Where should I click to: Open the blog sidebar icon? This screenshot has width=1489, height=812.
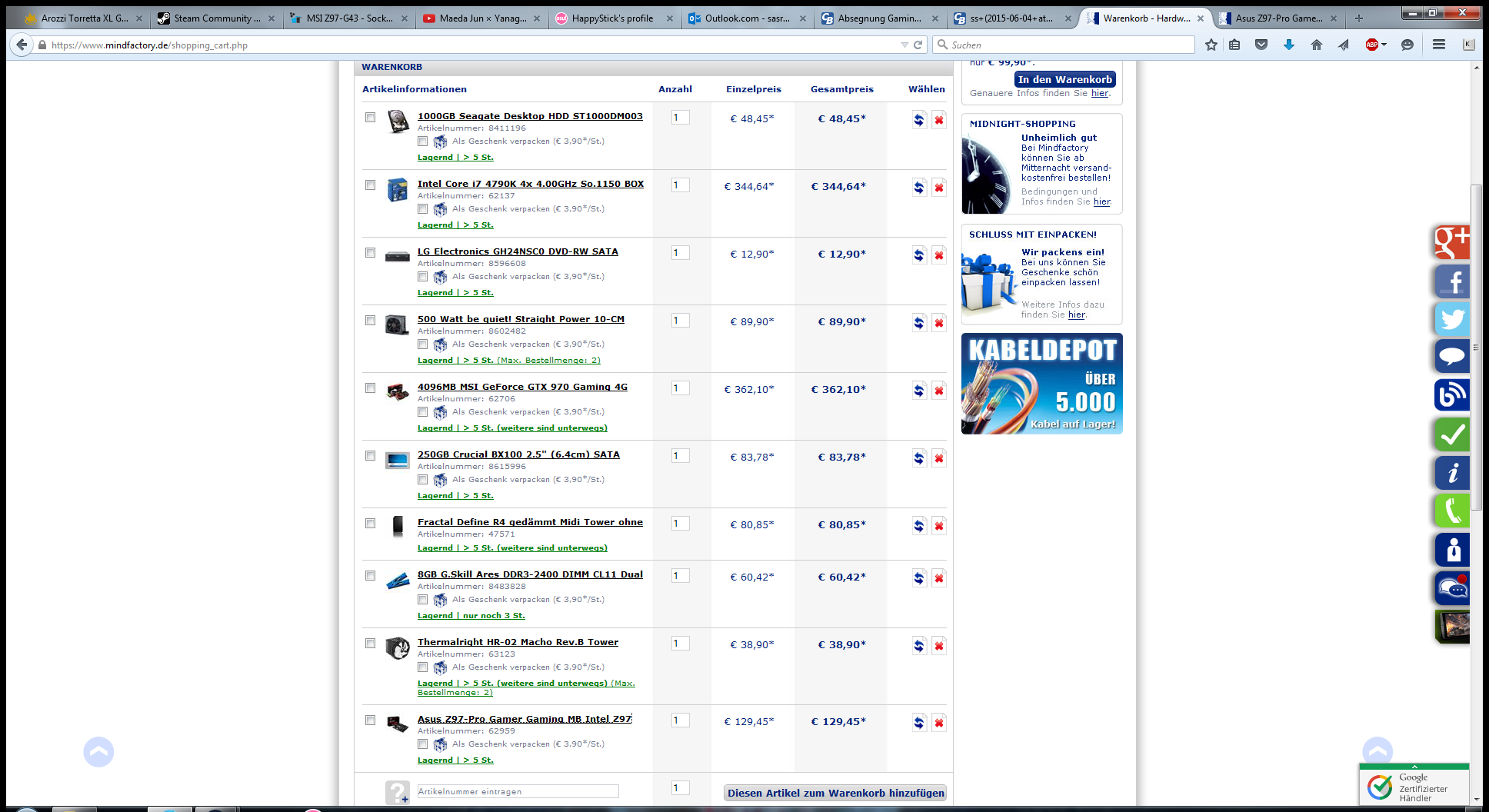(1452, 395)
